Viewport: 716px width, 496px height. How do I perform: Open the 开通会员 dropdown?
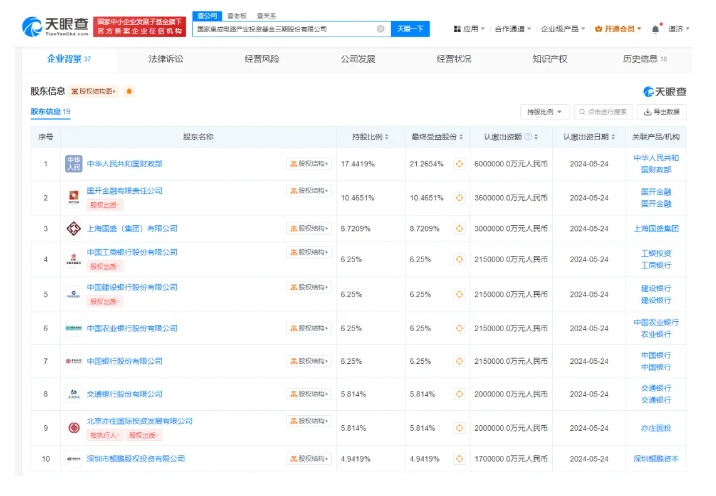[x=618, y=29]
